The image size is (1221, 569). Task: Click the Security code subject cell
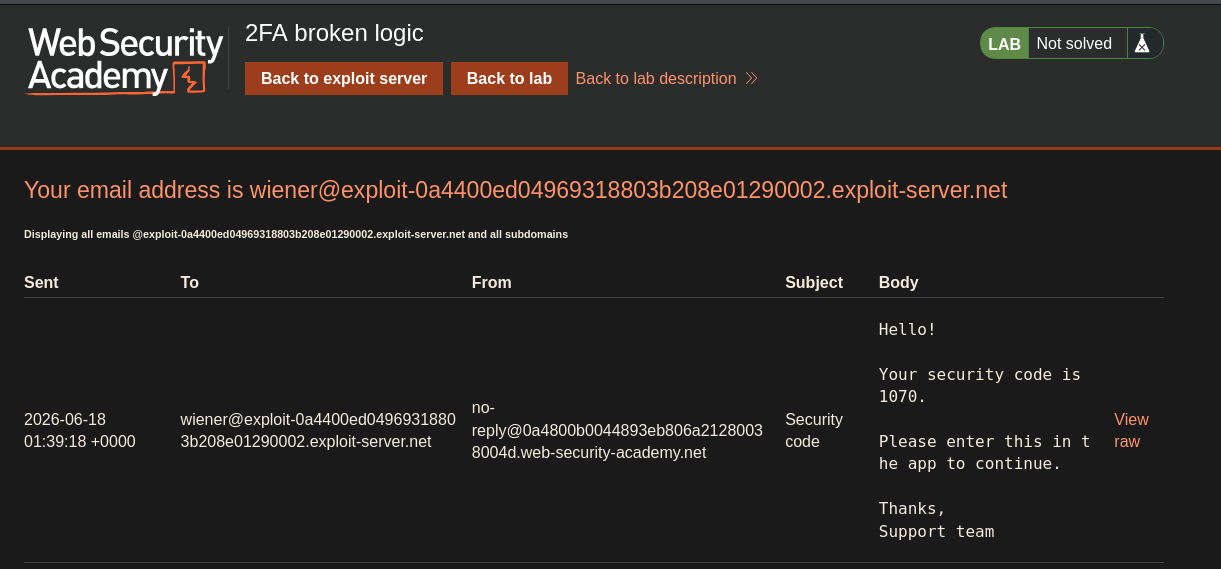click(x=814, y=430)
